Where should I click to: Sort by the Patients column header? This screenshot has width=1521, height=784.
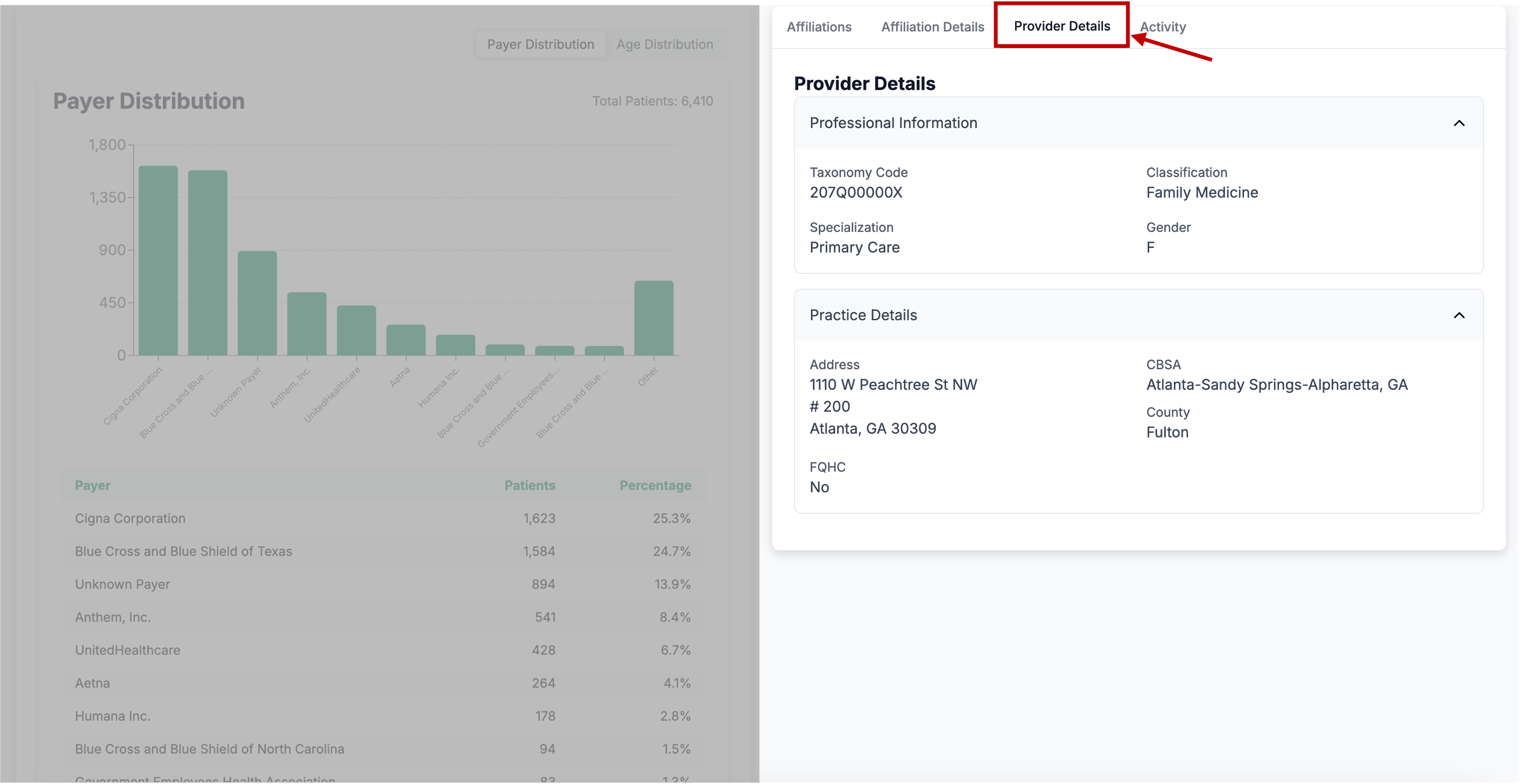point(529,485)
